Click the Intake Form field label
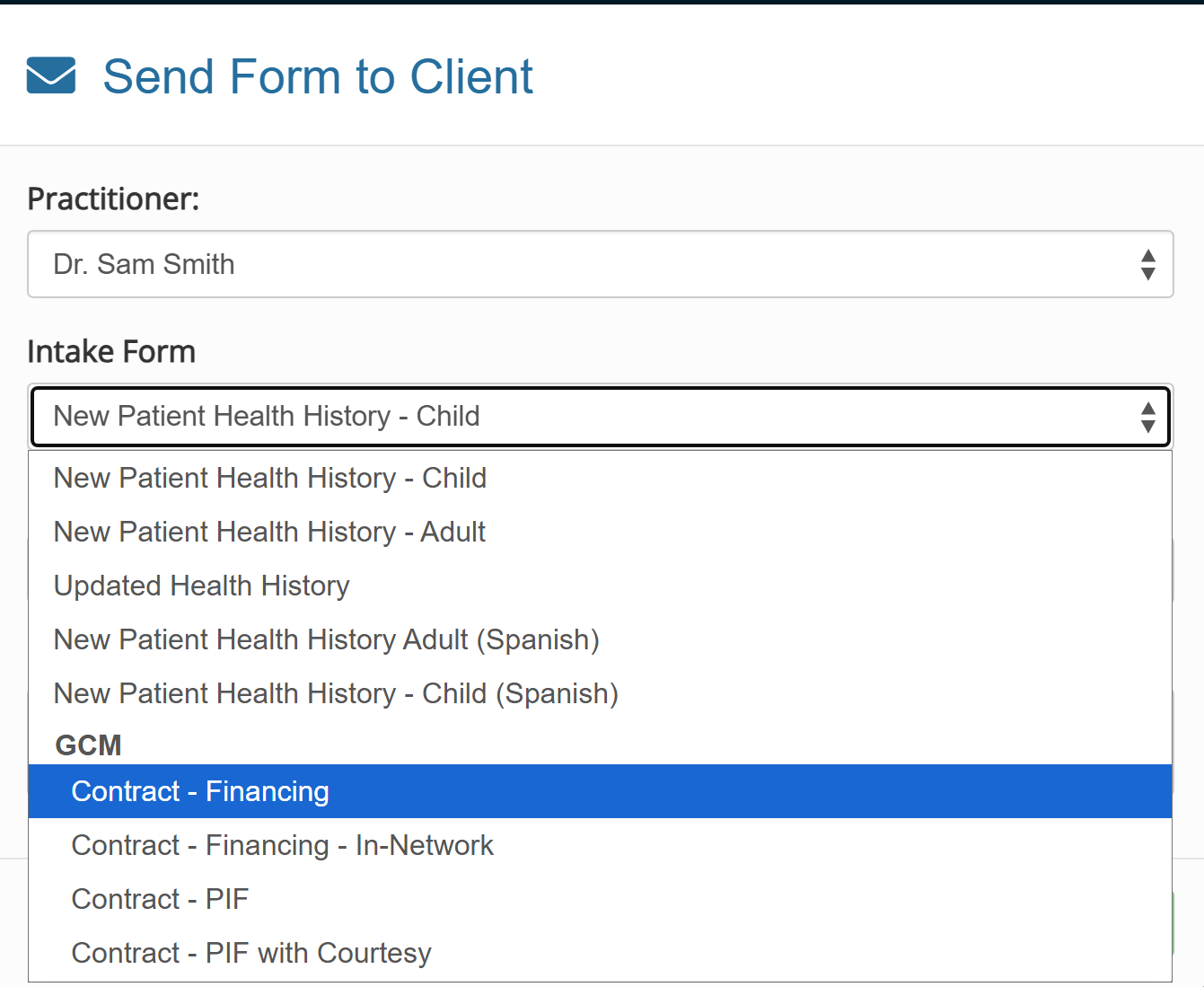The image size is (1204, 987). [x=111, y=351]
